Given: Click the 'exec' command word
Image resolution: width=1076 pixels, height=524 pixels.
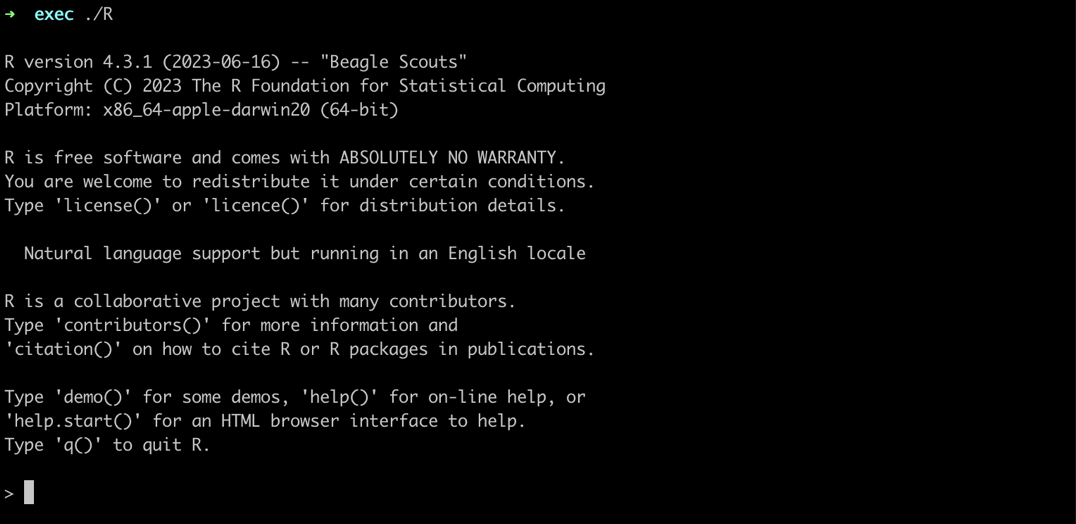Looking at the screenshot, I should [x=54, y=14].
